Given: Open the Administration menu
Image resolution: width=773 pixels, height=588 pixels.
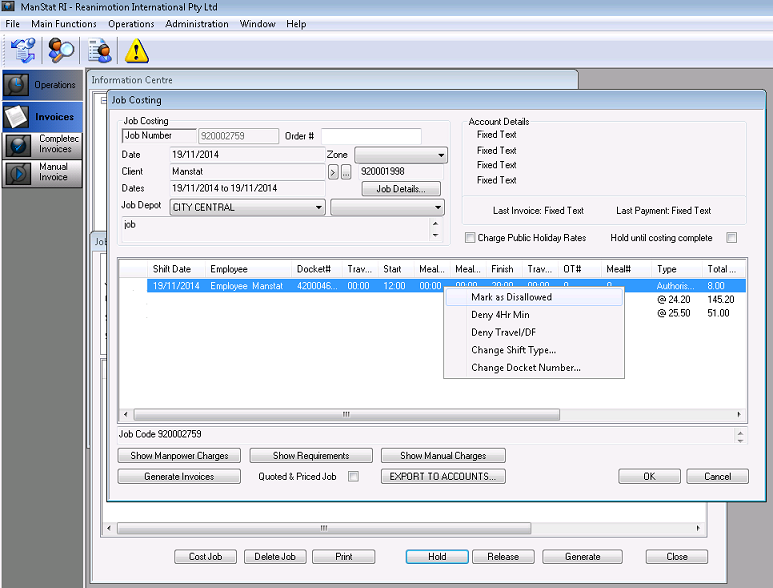Looking at the screenshot, I should 197,24.
